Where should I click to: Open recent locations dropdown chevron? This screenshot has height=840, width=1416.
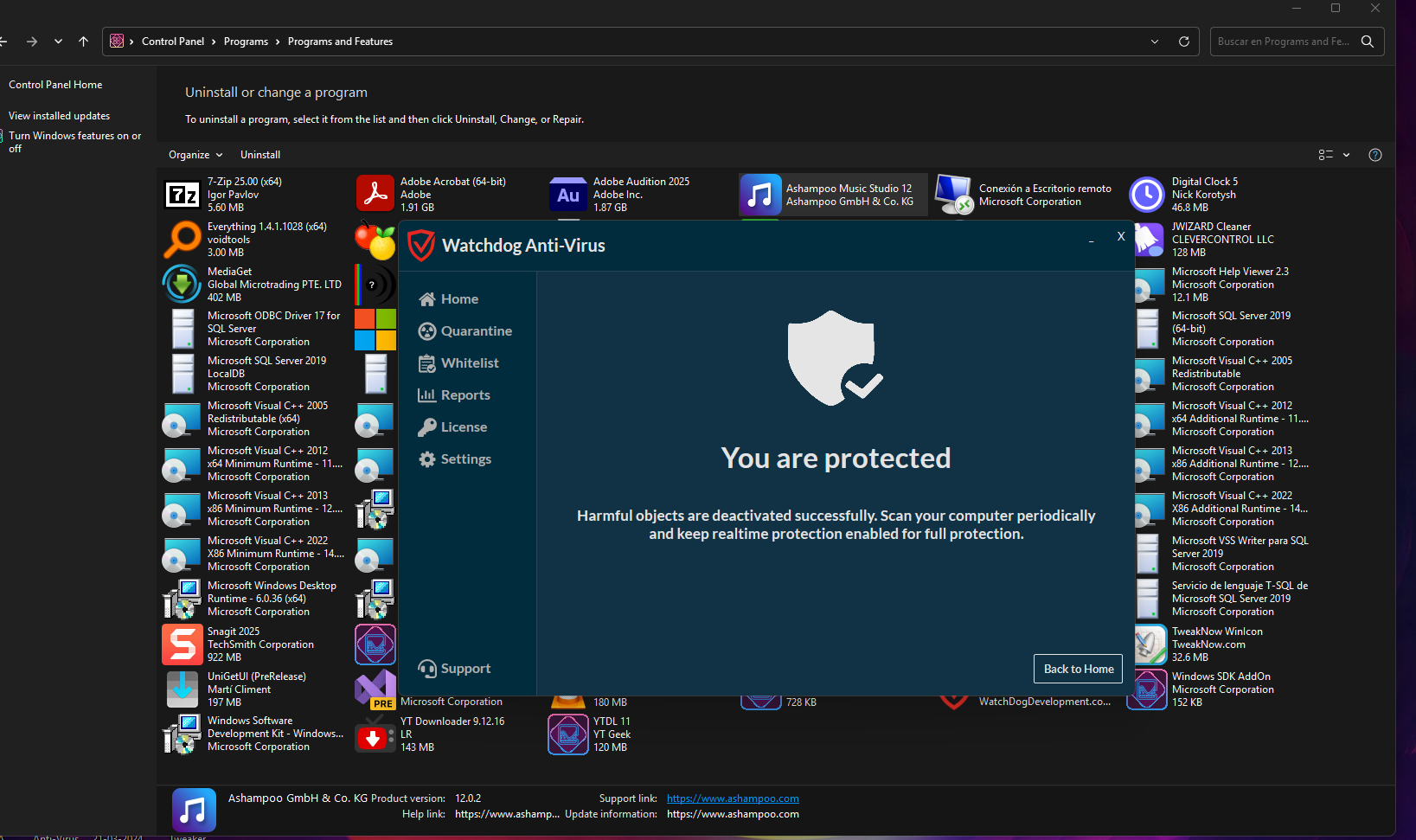58,42
